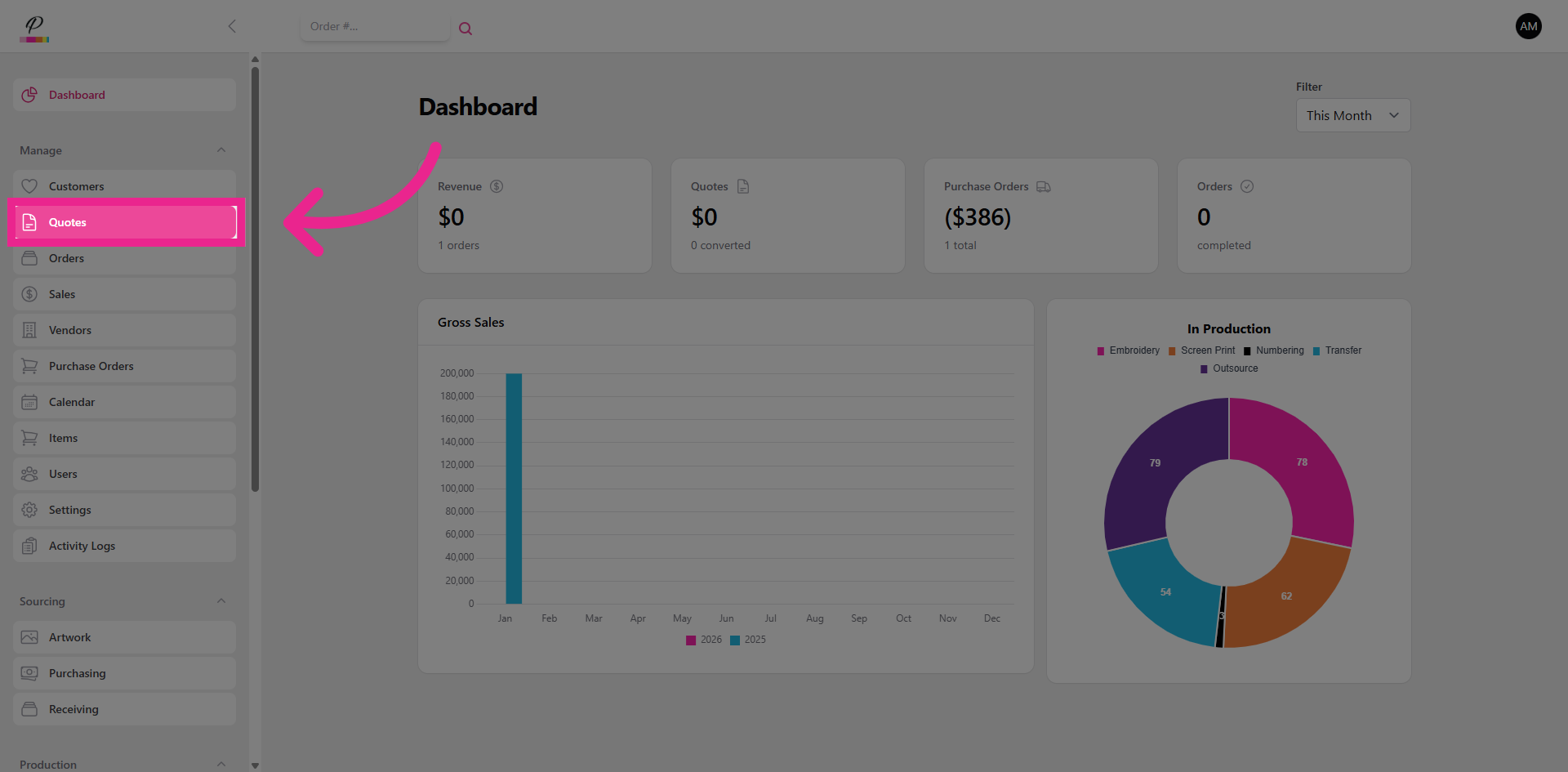Viewport: 1568px width, 772px height.
Task: Click the Calendar icon in sidebar
Action: [29, 402]
